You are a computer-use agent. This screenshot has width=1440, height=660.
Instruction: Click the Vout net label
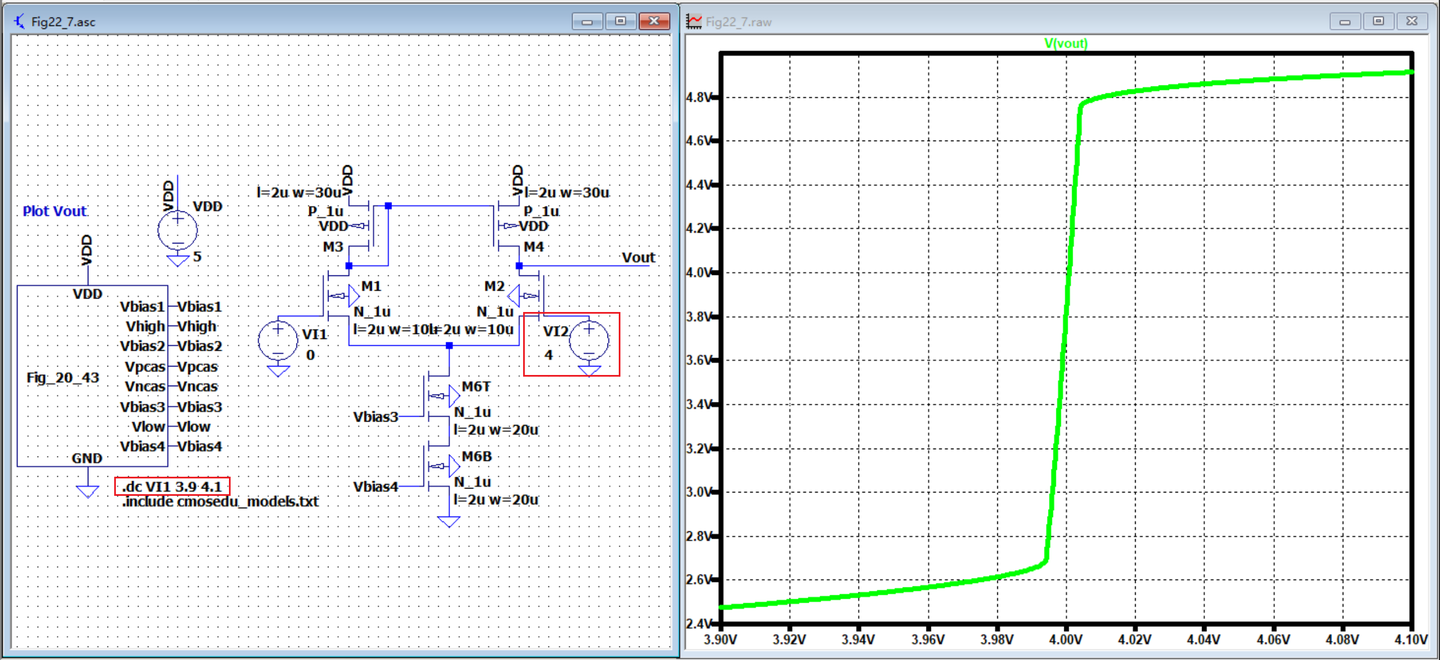pyautogui.click(x=637, y=257)
